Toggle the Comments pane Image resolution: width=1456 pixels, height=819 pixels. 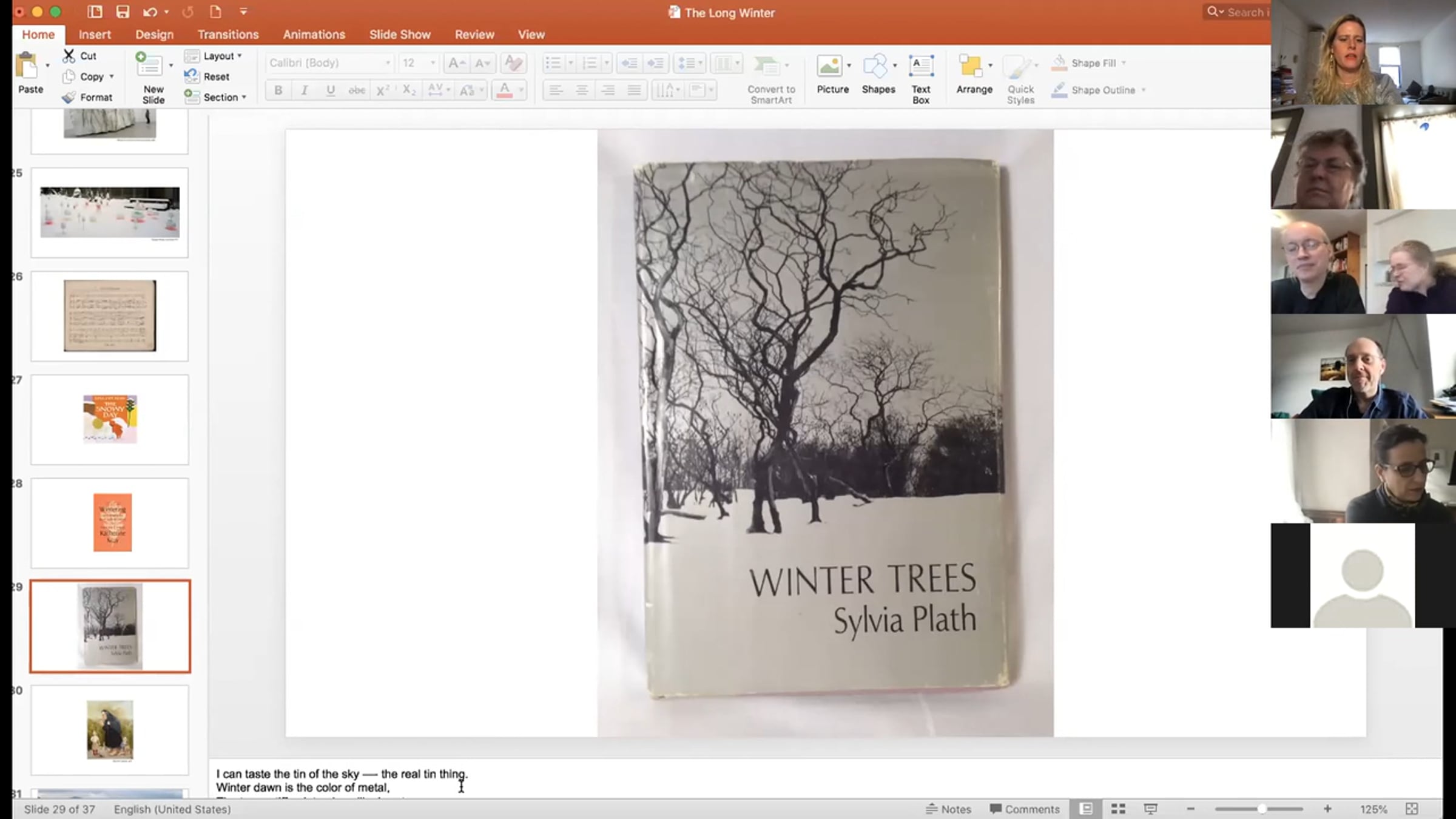coord(1024,809)
